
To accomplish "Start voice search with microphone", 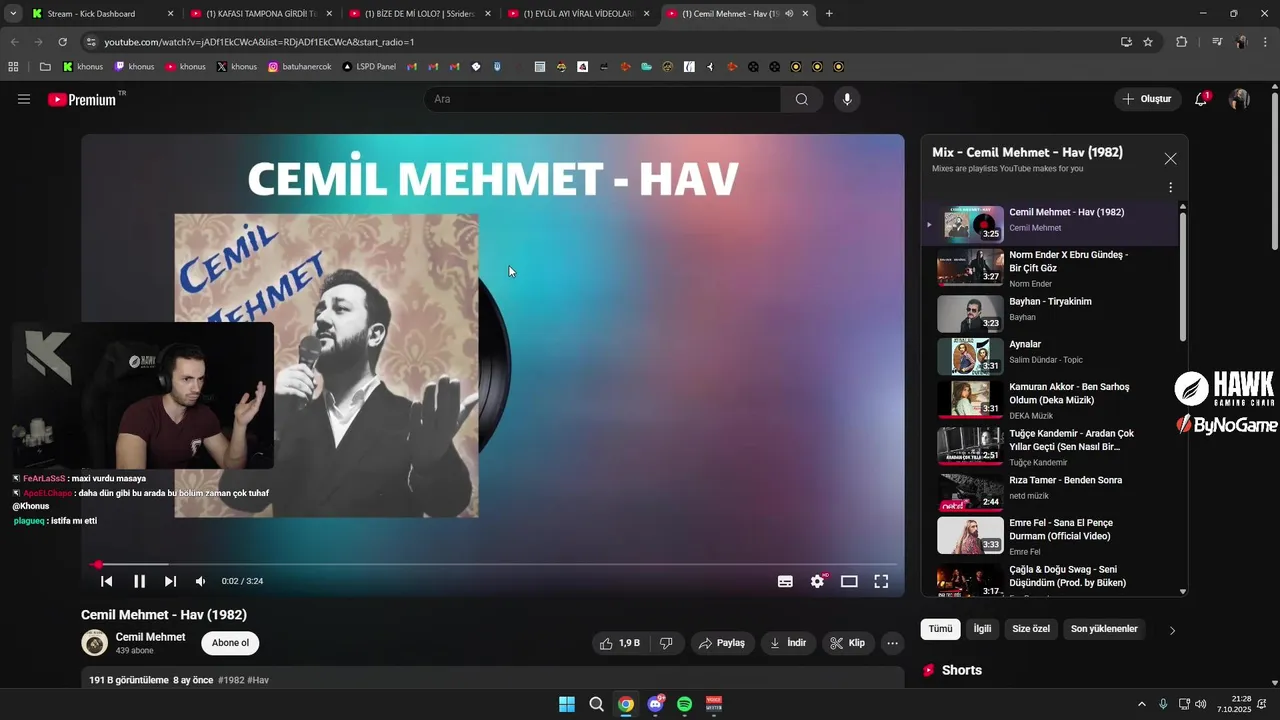I will (847, 99).
